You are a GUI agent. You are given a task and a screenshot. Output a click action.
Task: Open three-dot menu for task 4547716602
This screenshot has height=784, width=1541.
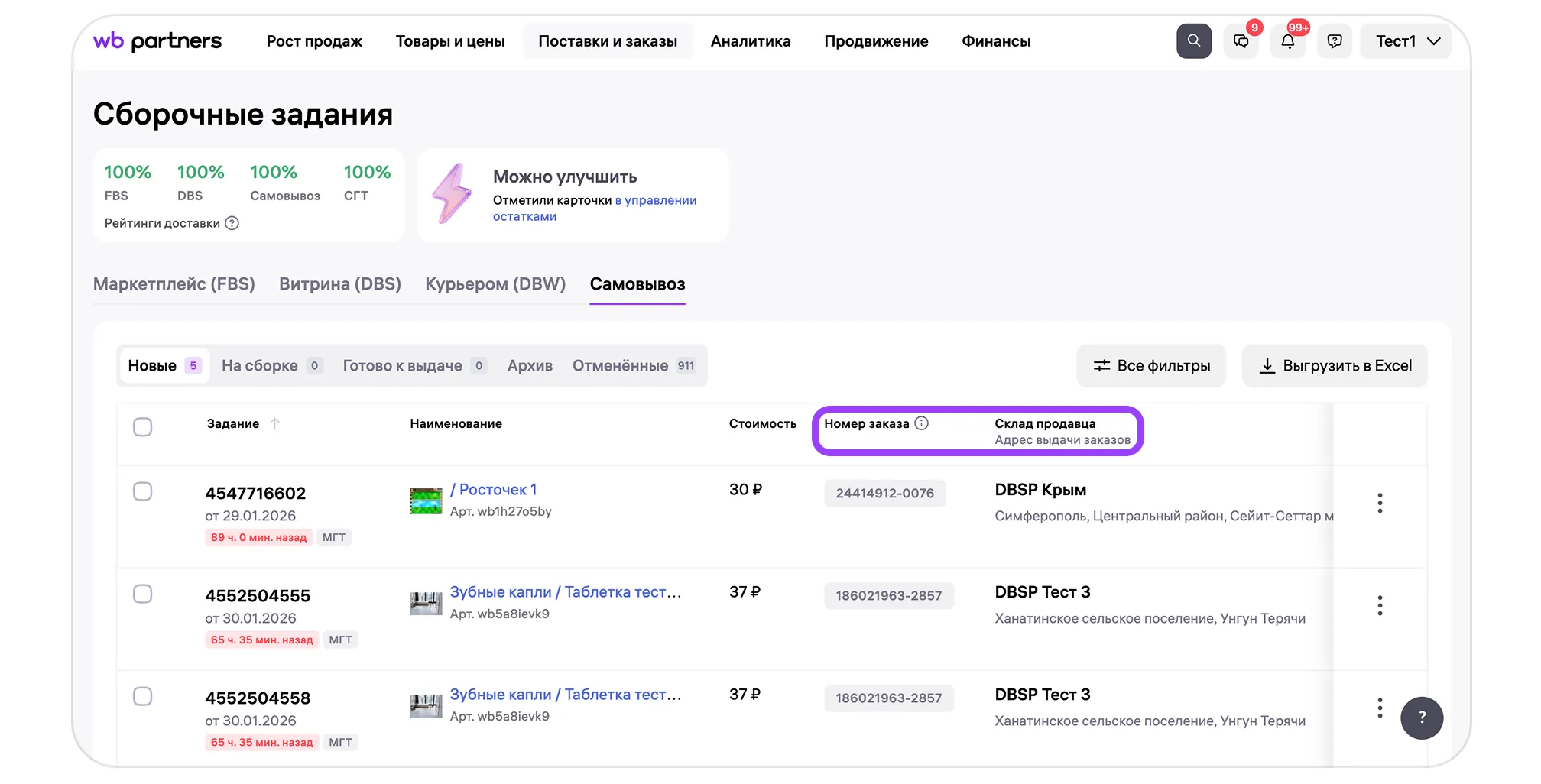pyautogui.click(x=1379, y=503)
